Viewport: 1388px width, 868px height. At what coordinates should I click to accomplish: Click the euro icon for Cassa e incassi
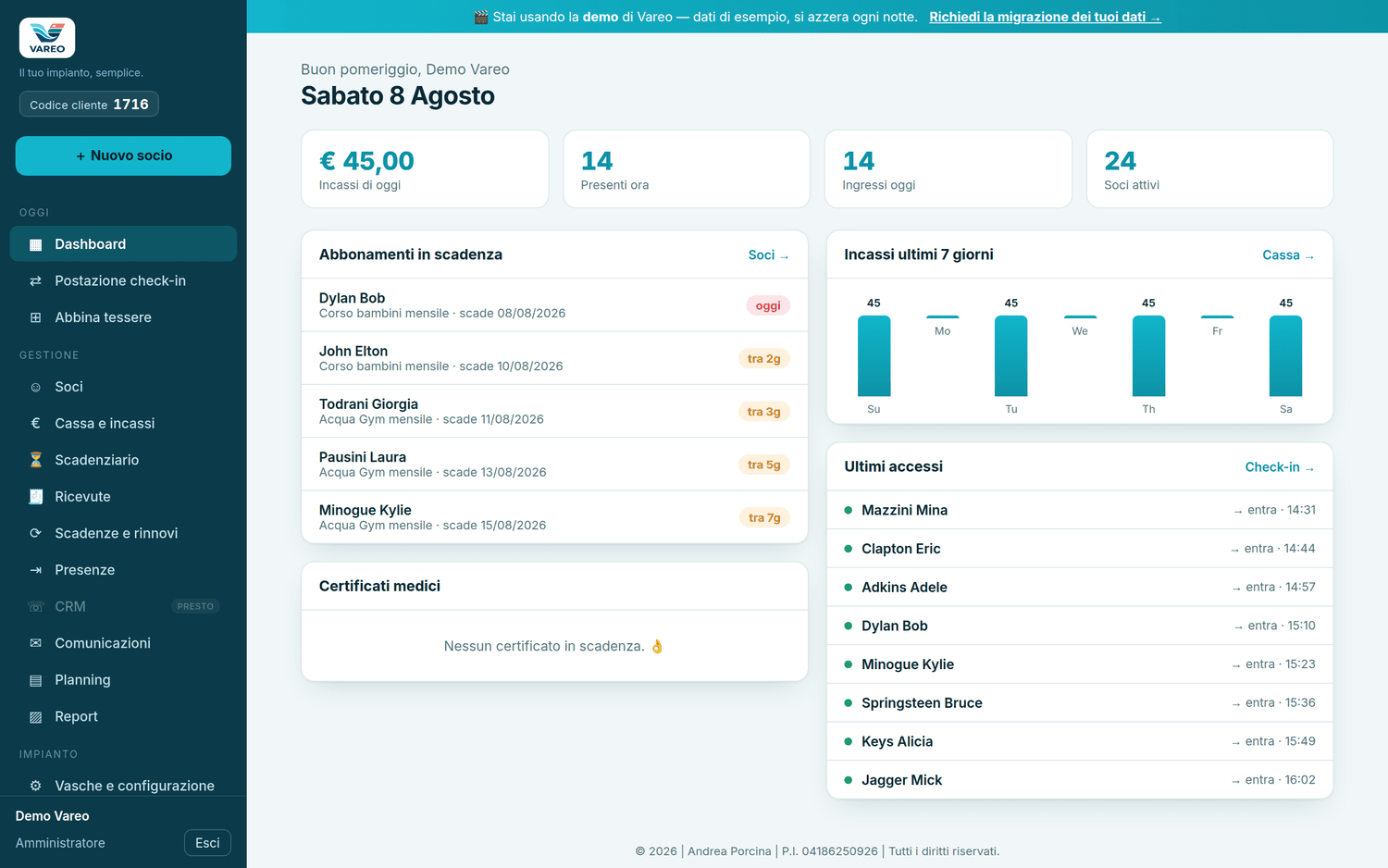coord(36,424)
